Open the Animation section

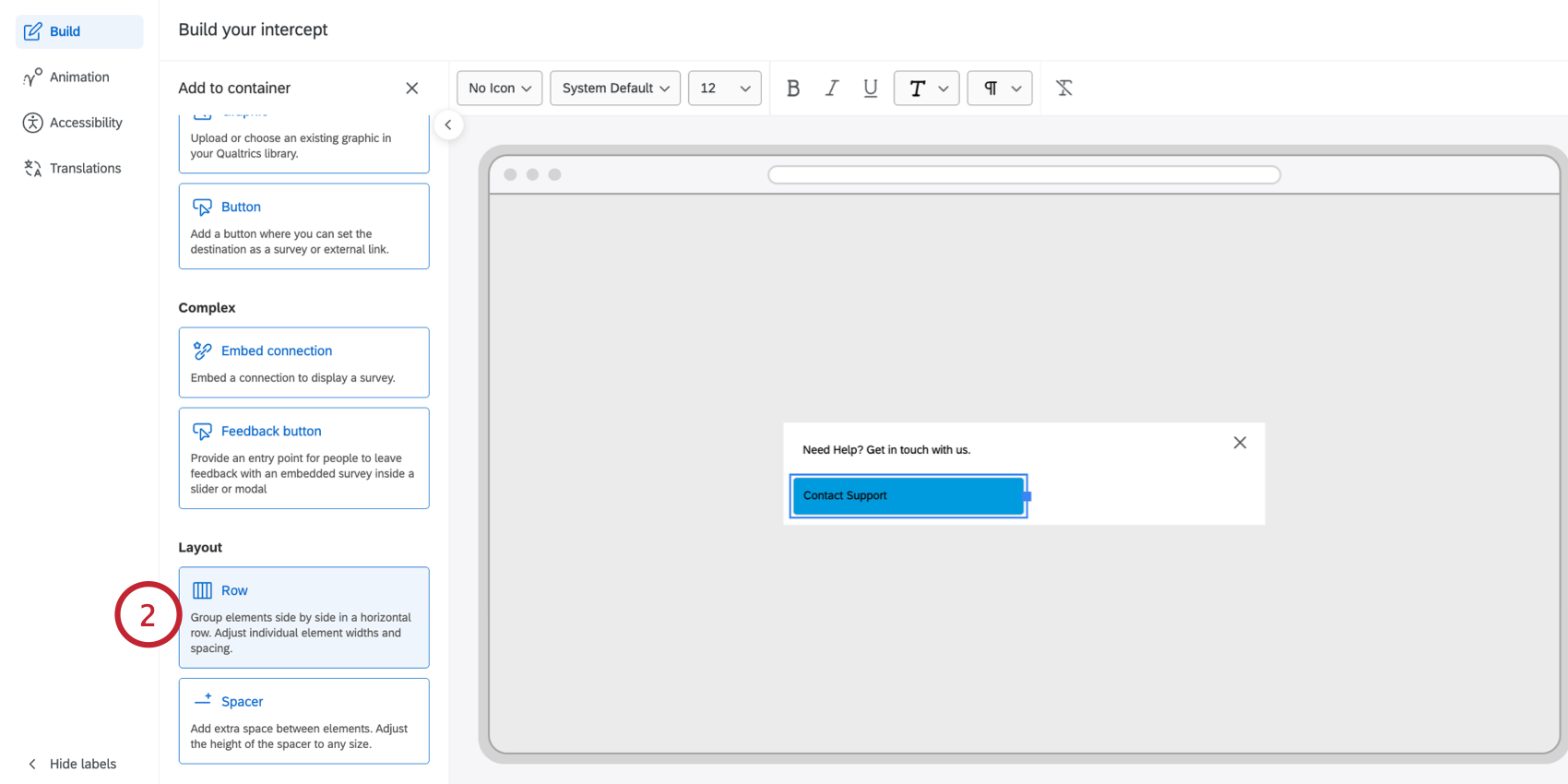79,77
